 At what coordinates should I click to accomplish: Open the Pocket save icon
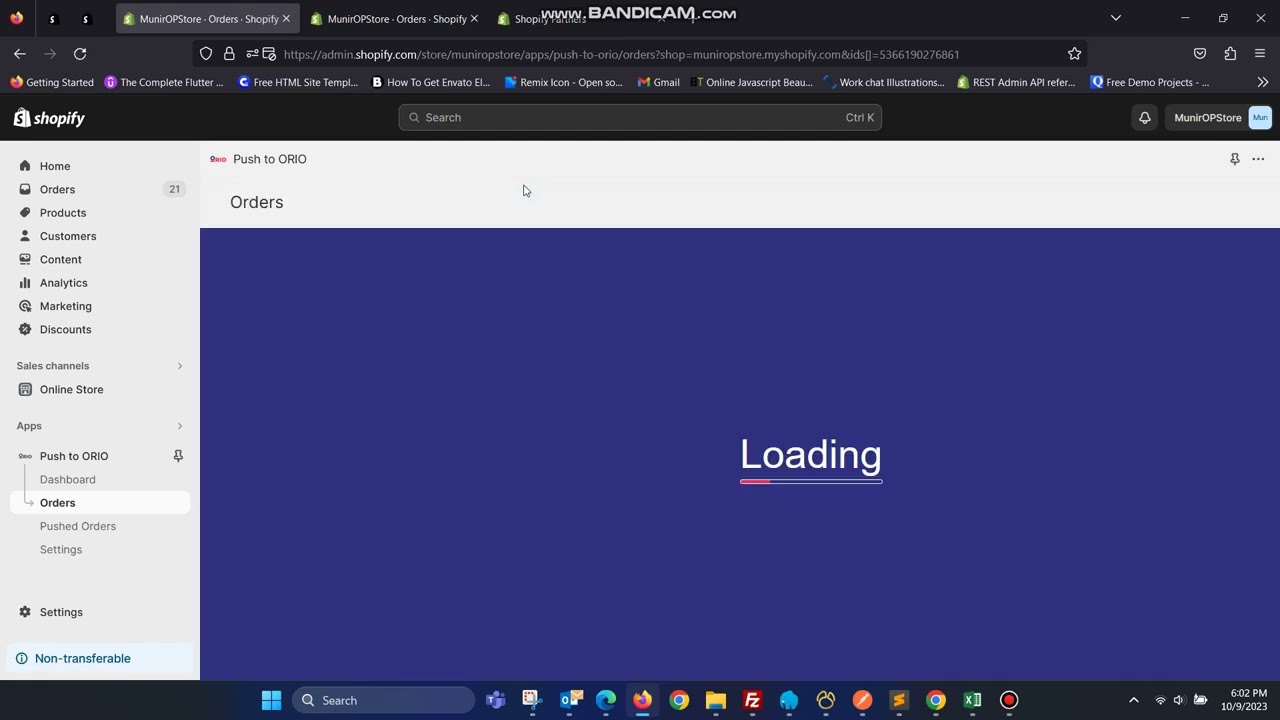pos(1200,54)
